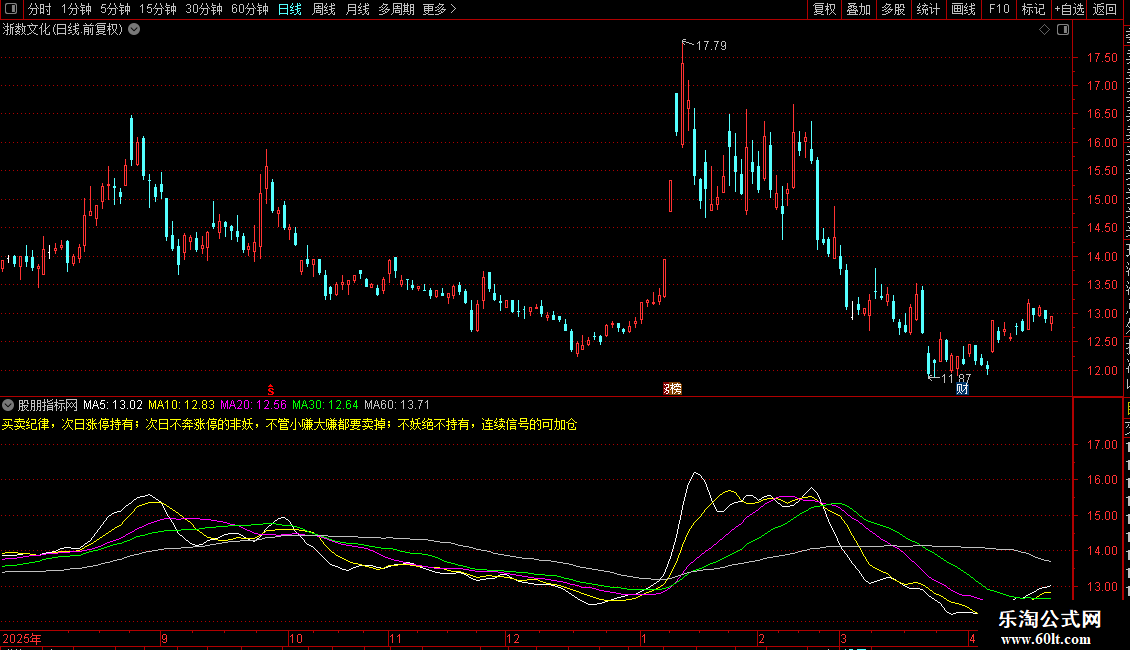Click the 浙数文化(日线.前复权) chart title
Viewport: 1130px width, 650px height.
coord(63,30)
